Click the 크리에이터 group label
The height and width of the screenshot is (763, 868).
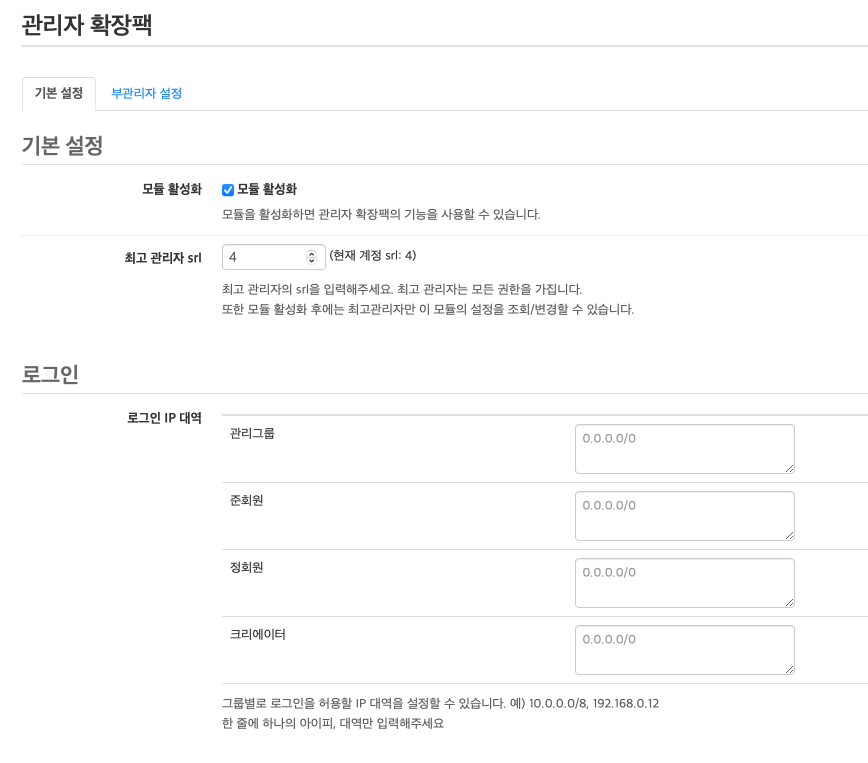(x=258, y=634)
